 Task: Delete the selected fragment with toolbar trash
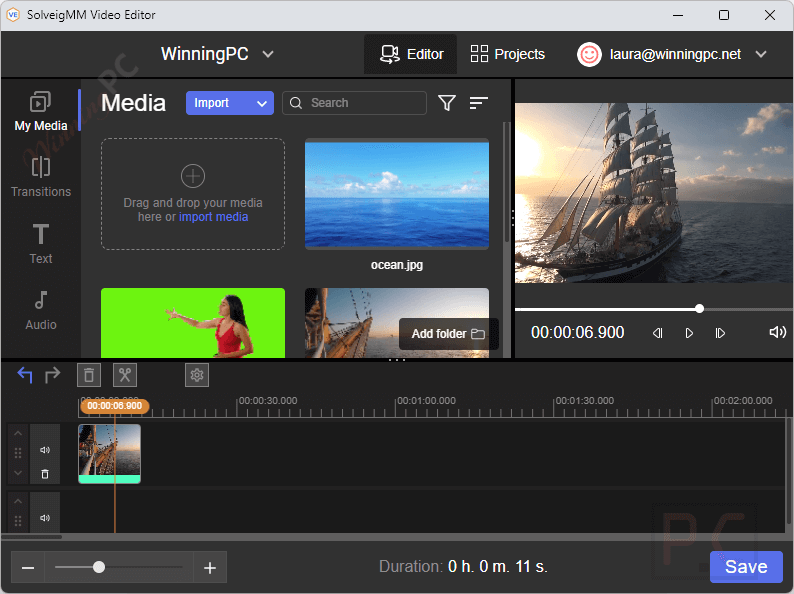pyautogui.click(x=89, y=375)
